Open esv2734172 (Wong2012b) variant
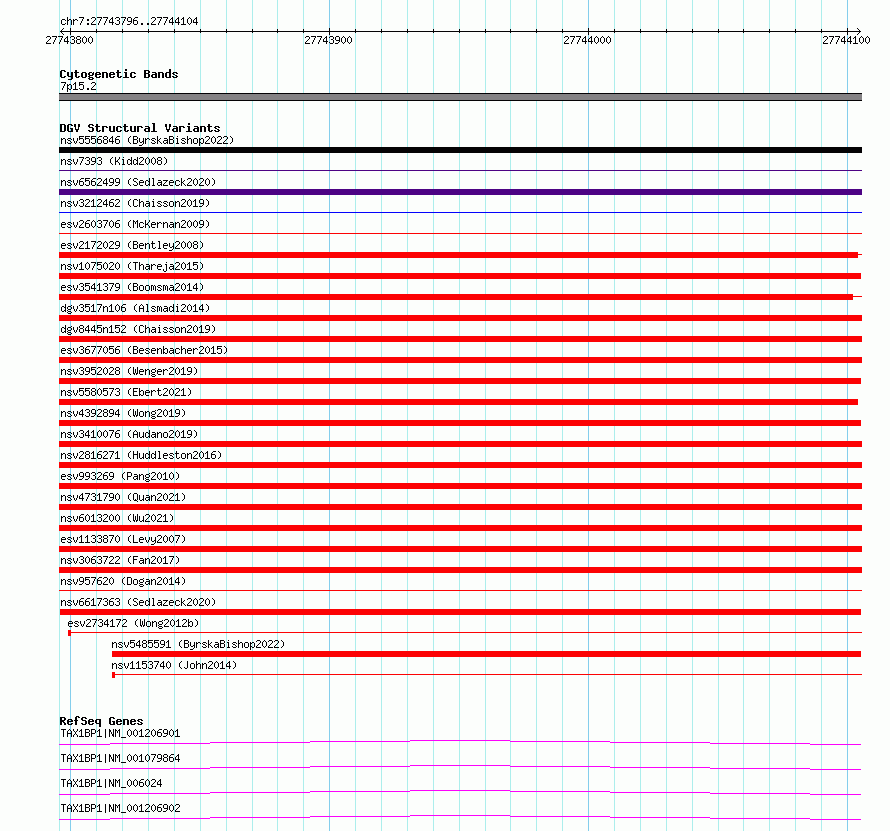This screenshot has height=831, width=890. coord(133,623)
